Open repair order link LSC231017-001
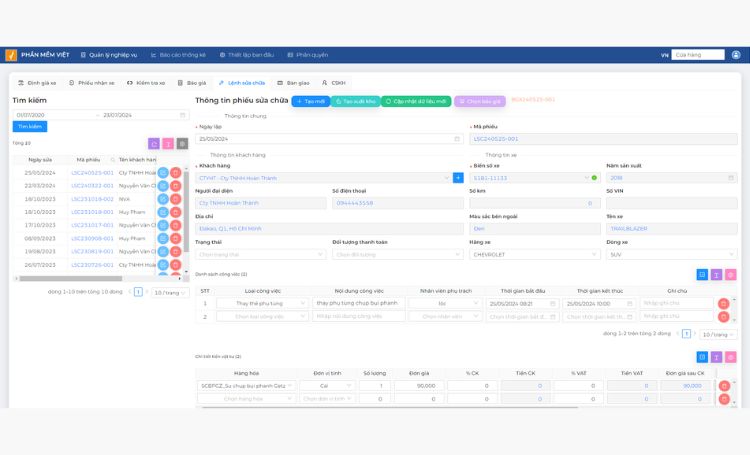 coord(92,225)
